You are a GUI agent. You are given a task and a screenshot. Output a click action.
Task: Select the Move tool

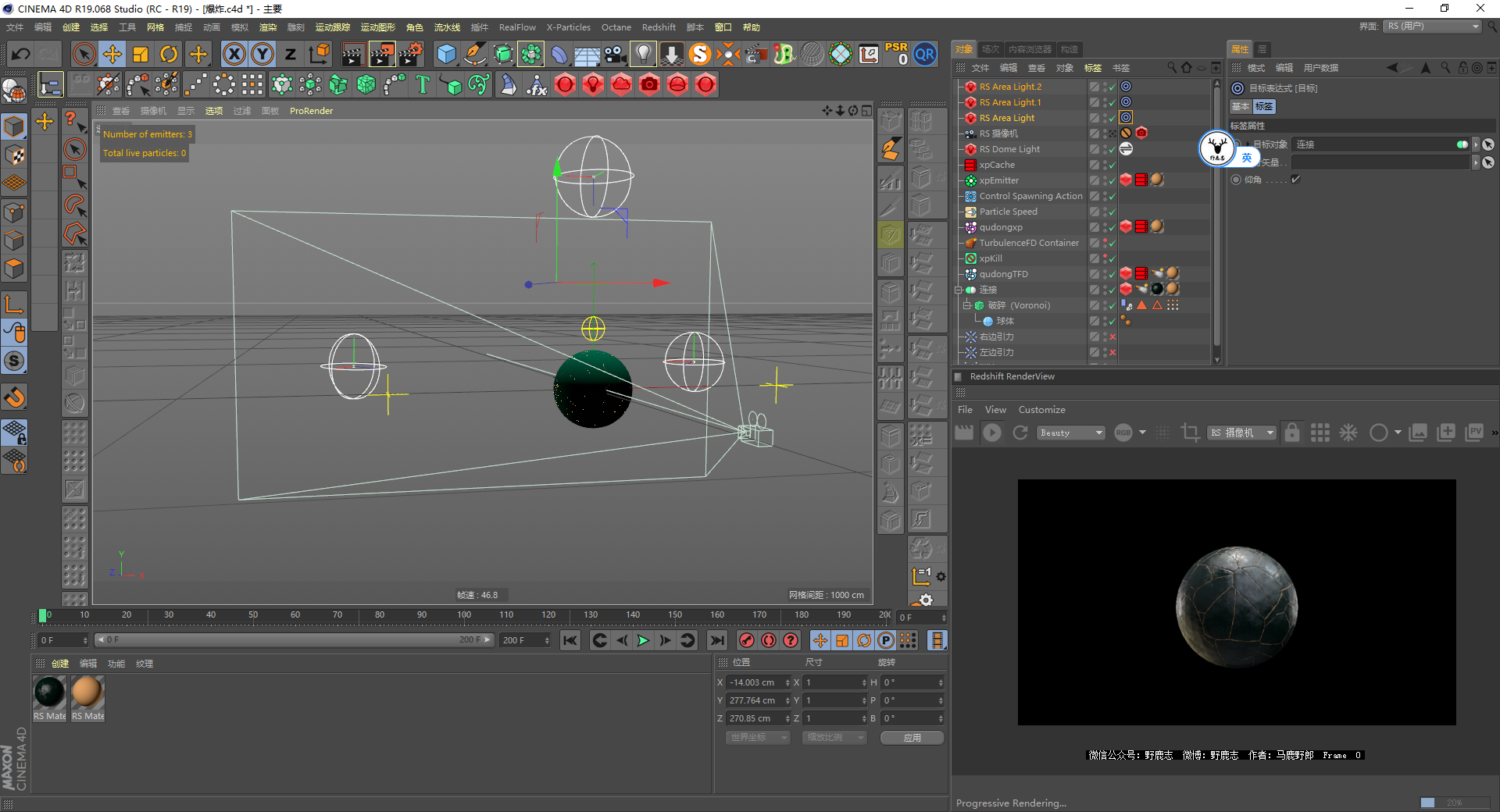tap(112, 54)
